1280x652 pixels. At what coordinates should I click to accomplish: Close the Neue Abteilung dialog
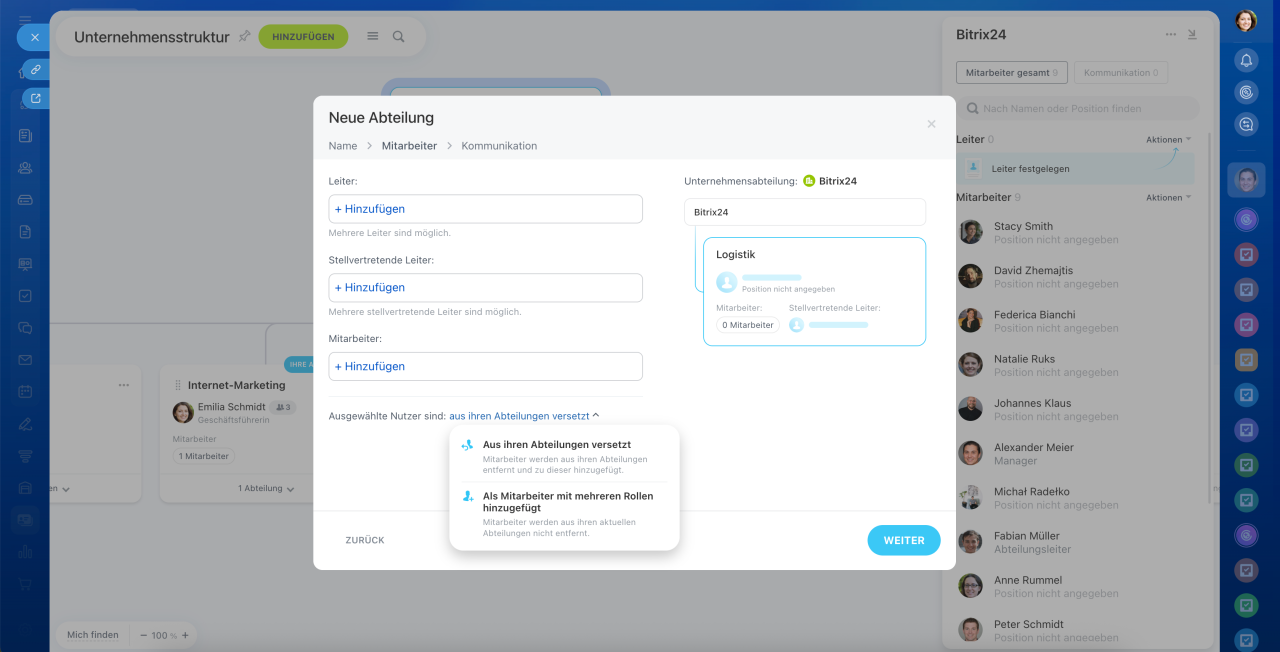[931, 124]
